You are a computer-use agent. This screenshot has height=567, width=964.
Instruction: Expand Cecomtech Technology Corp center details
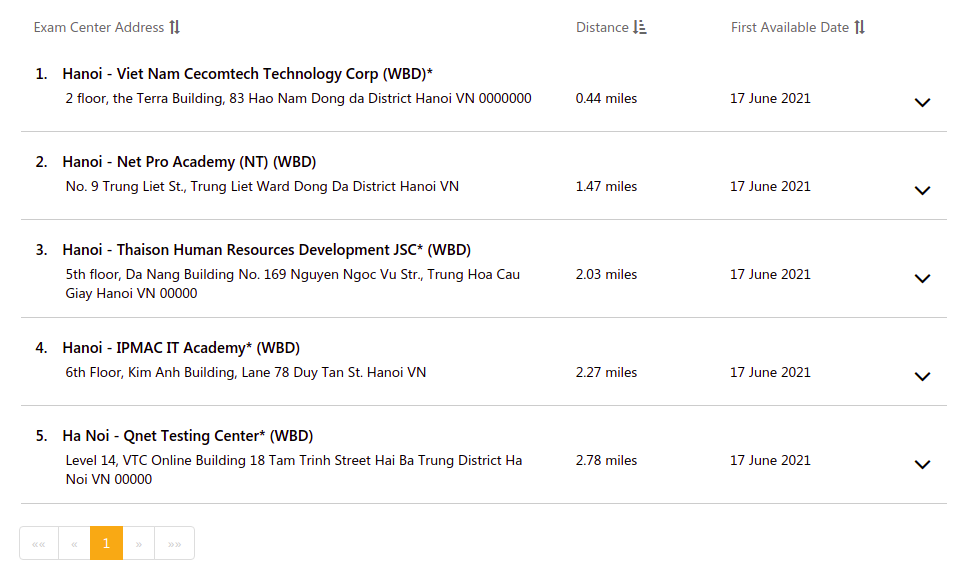922,102
